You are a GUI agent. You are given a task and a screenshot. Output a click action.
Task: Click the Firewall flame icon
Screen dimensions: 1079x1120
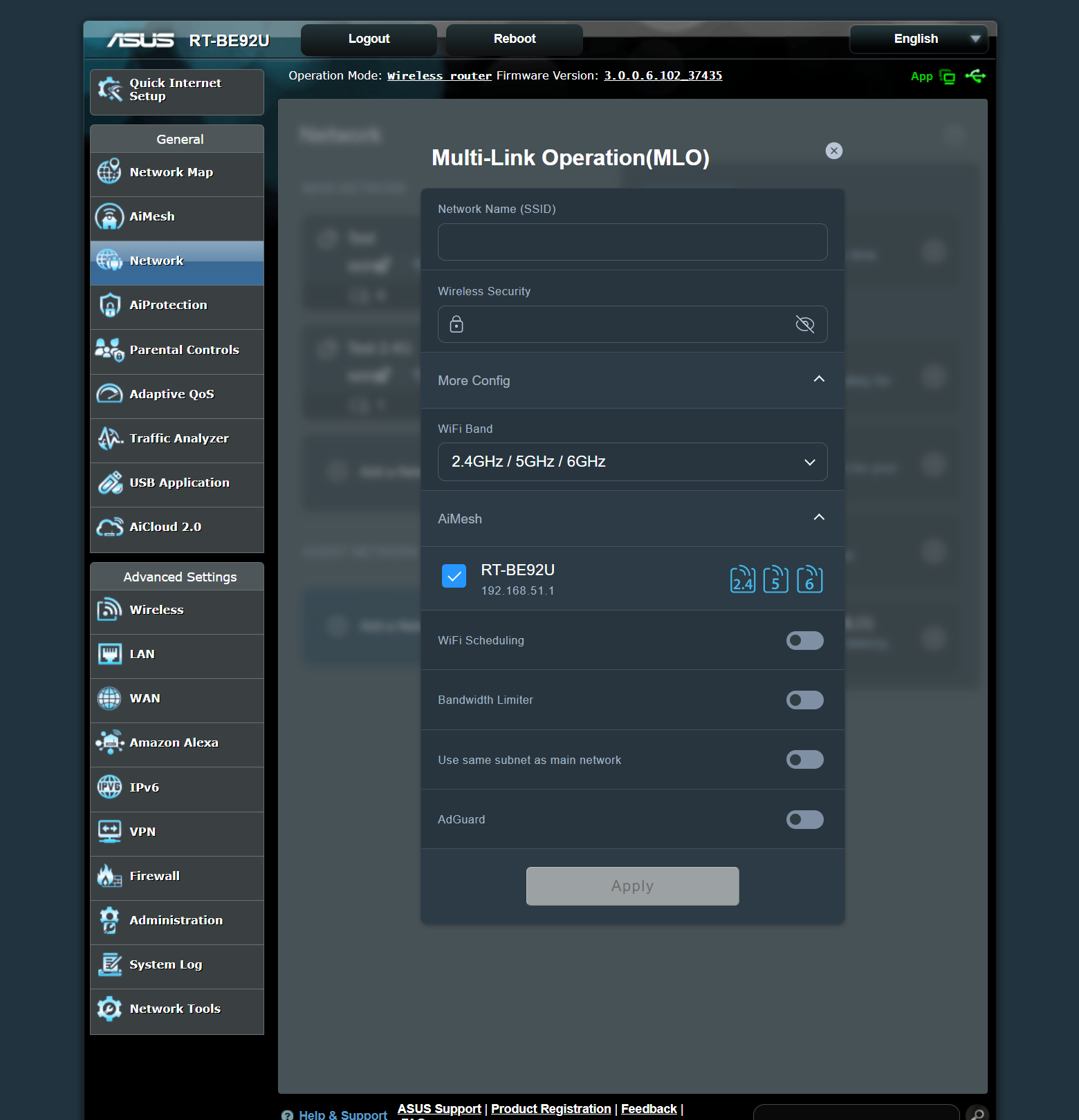click(x=109, y=876)
